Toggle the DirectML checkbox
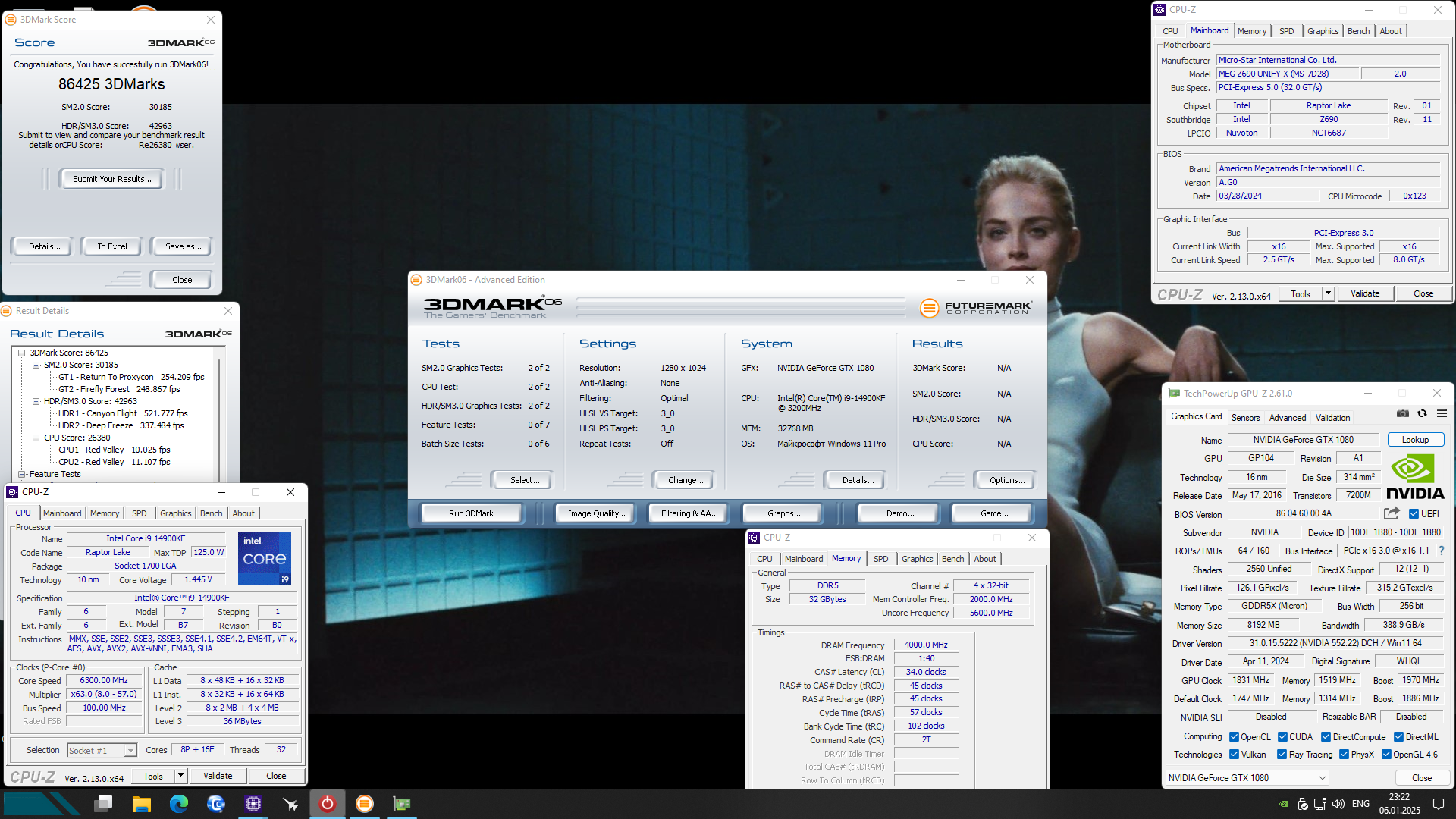Viewport: 1456px width, 819px height. (1398, 737)
